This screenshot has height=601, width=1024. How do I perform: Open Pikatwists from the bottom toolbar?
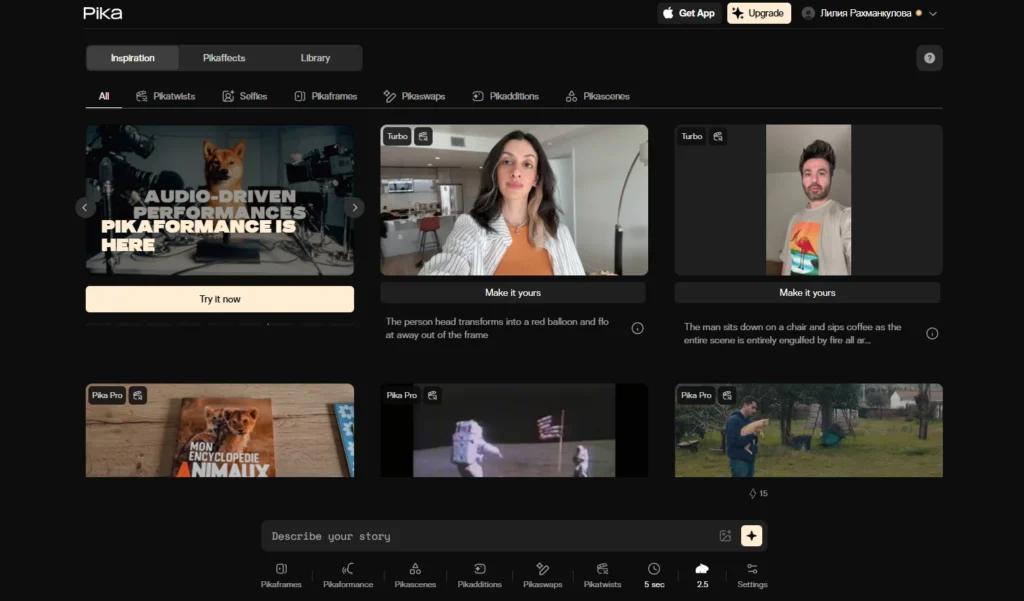coord(602,575)
